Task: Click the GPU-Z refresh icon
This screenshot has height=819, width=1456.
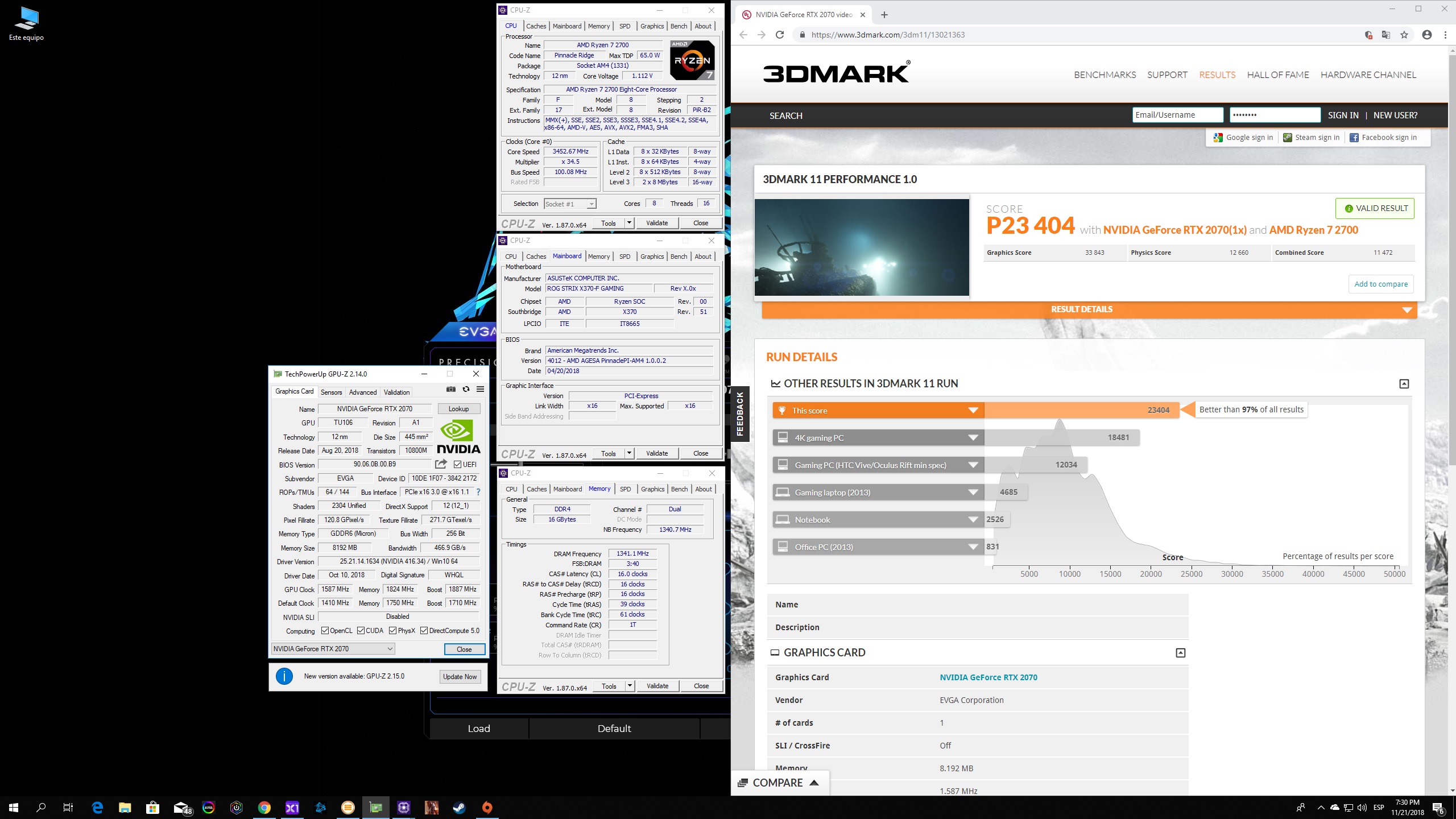Action: pyautogui.click(x=466, y=390)
